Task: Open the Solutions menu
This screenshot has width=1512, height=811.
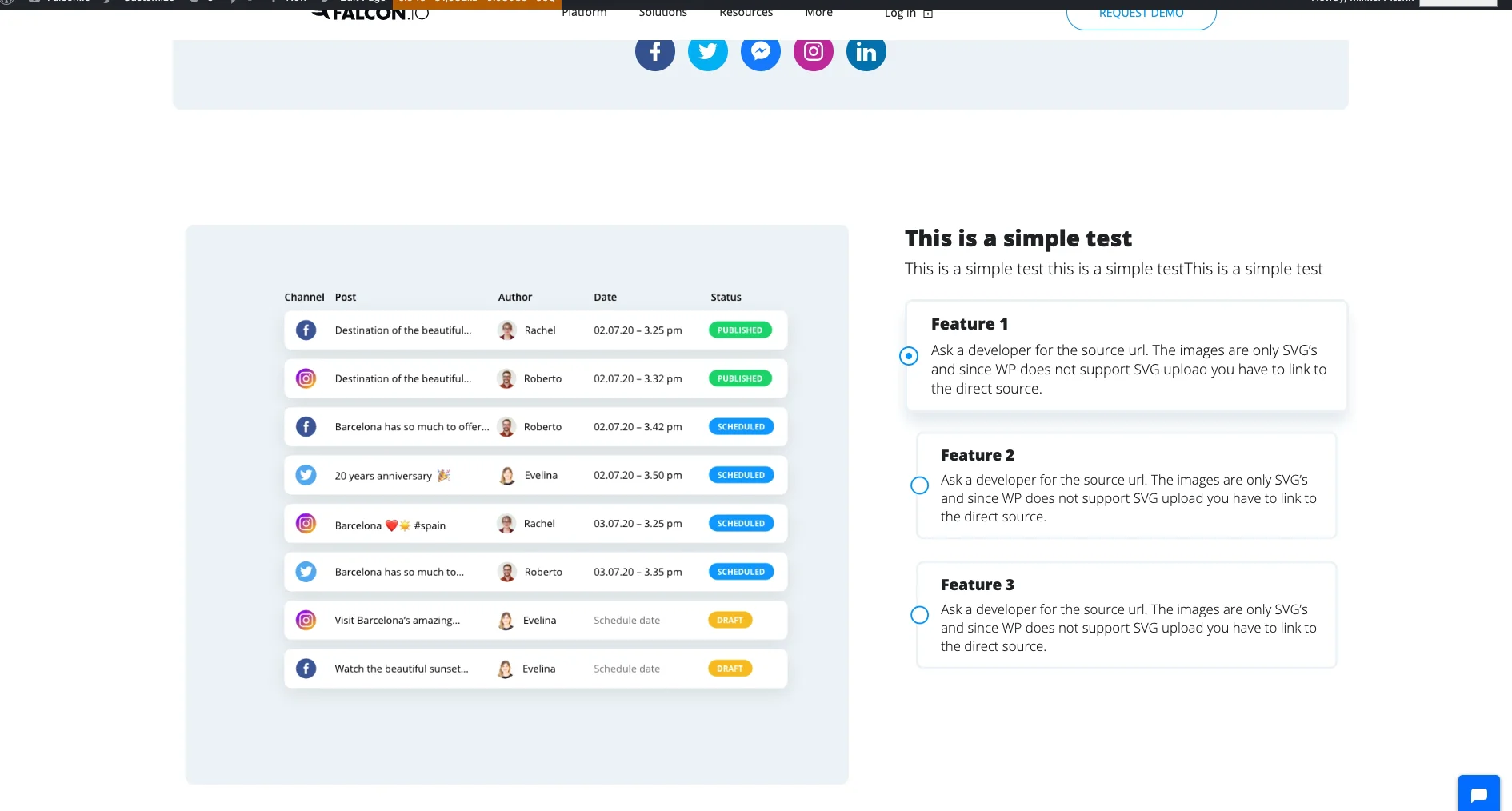Action: click(x=662, y=12)
